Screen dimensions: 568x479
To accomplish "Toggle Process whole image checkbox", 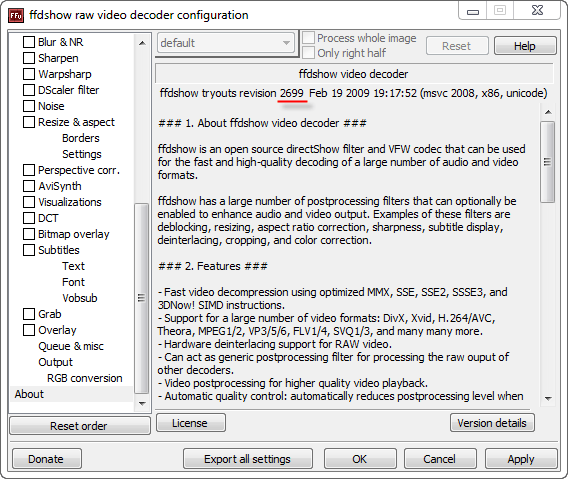I will click(x=308, y=38).
